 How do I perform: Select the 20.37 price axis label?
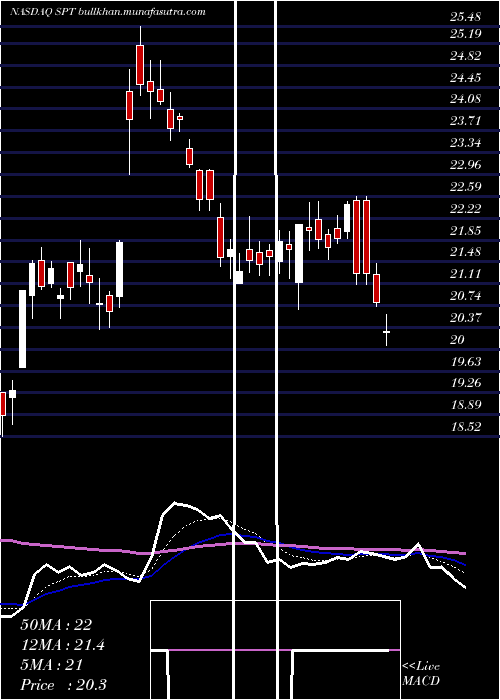click(466, 318)
